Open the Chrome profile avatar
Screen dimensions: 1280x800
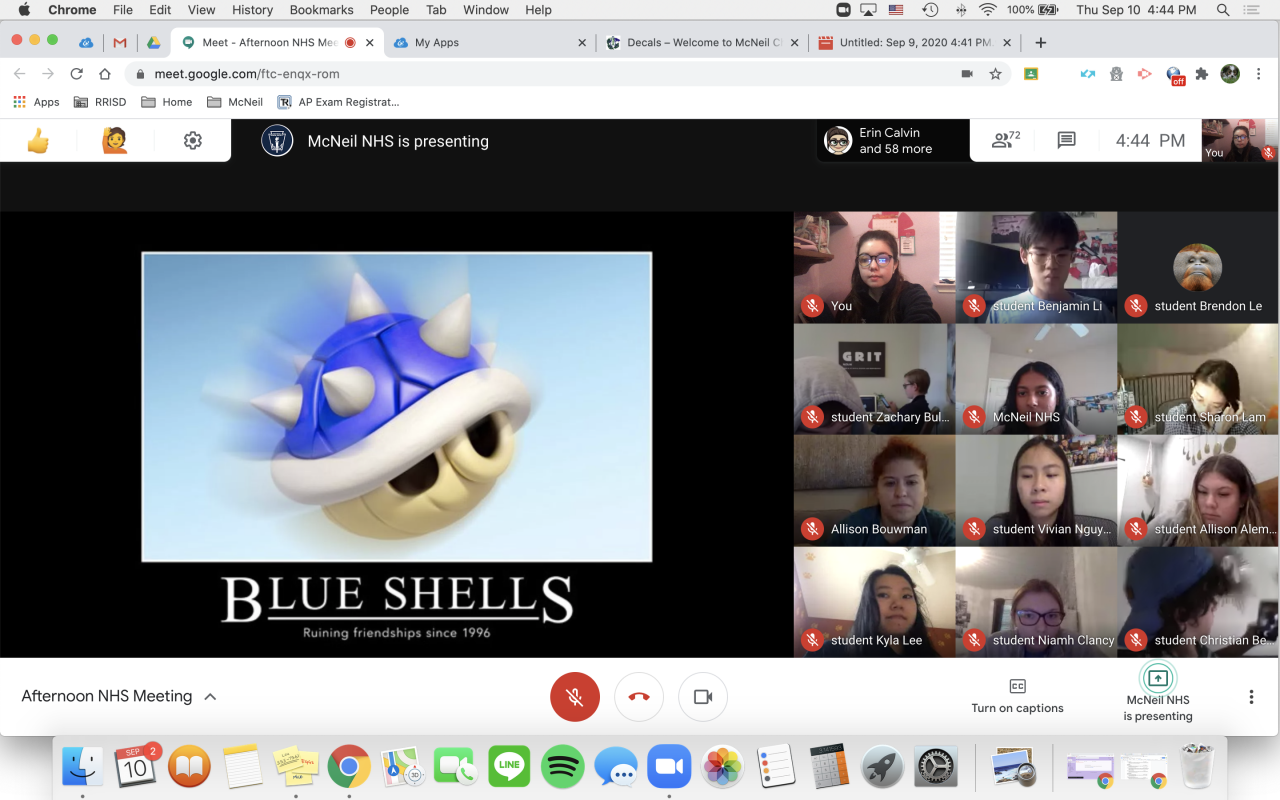tap(1230, 74)
